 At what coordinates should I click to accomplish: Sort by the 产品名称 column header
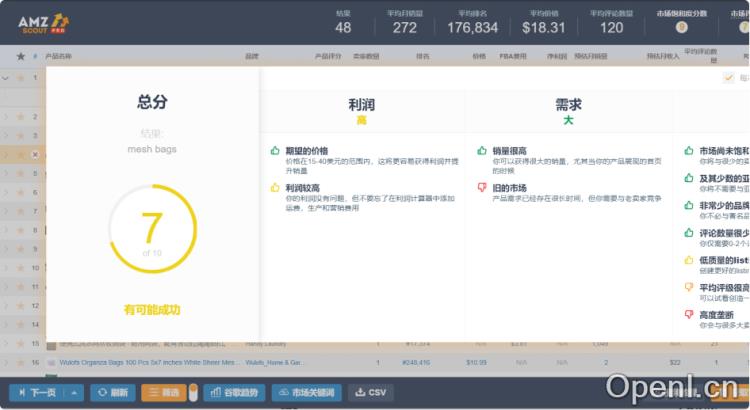[59, 56]
